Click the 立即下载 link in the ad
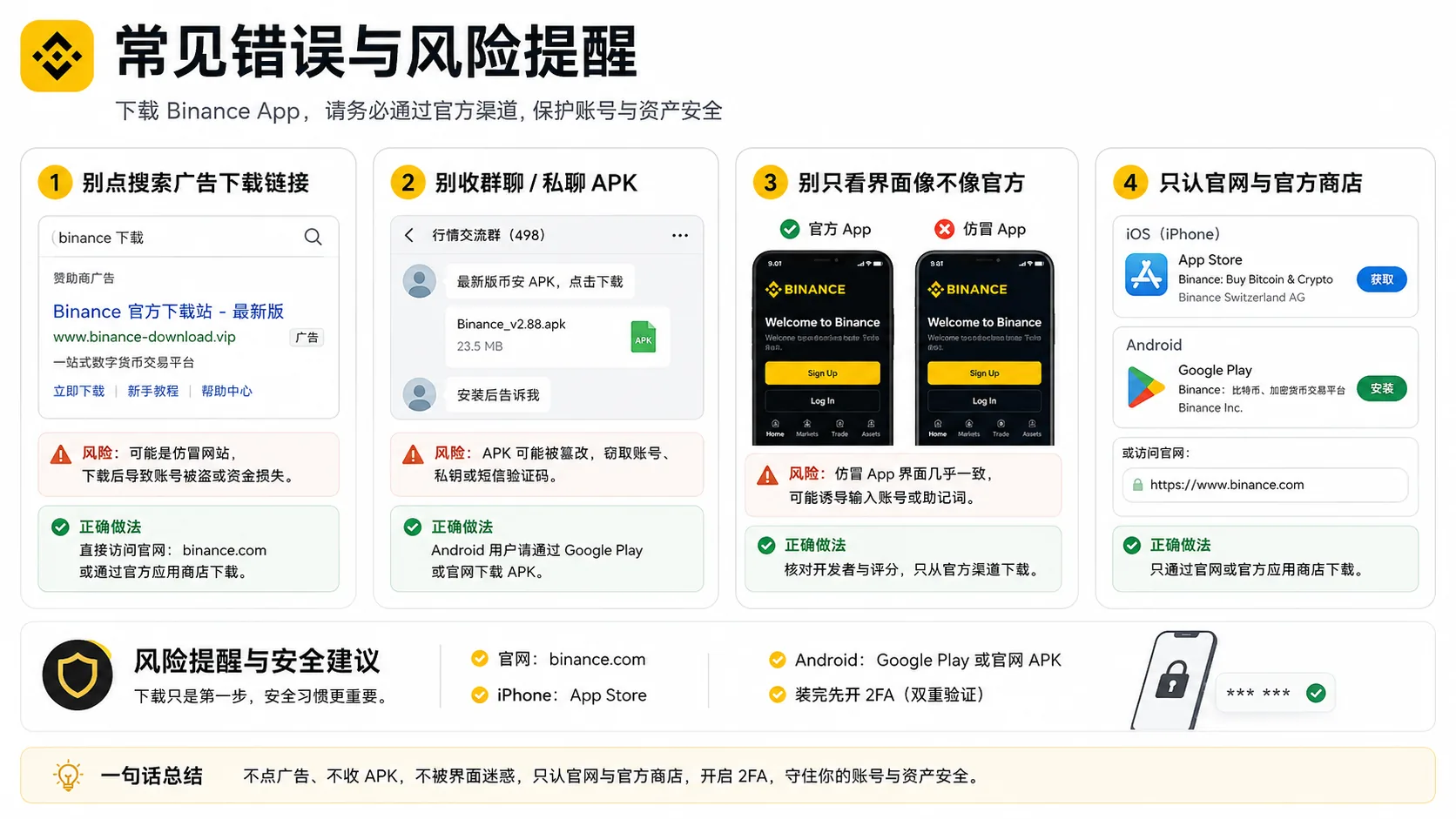Image resolution: width=1456 pixels, height=819 pixels. pyautogui.click(x=79, y=391)
